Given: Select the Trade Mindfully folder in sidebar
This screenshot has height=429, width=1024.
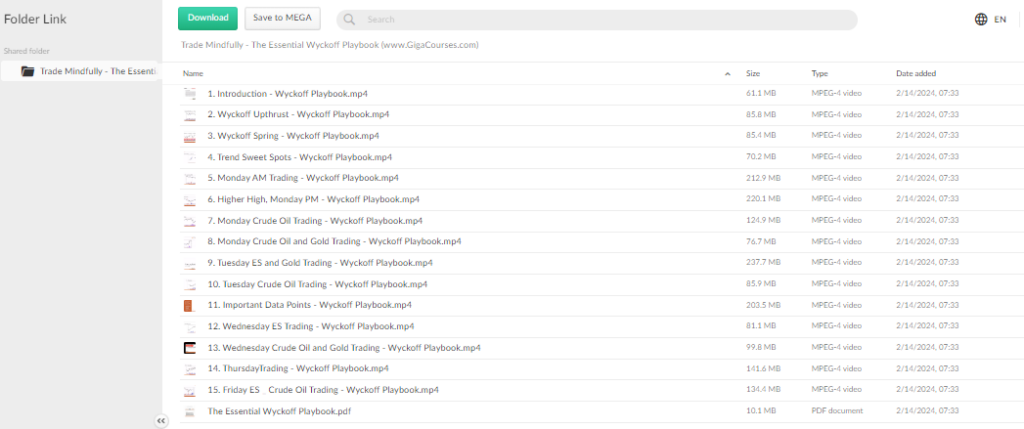Looking at the screenshot, I should pos(97,71).
